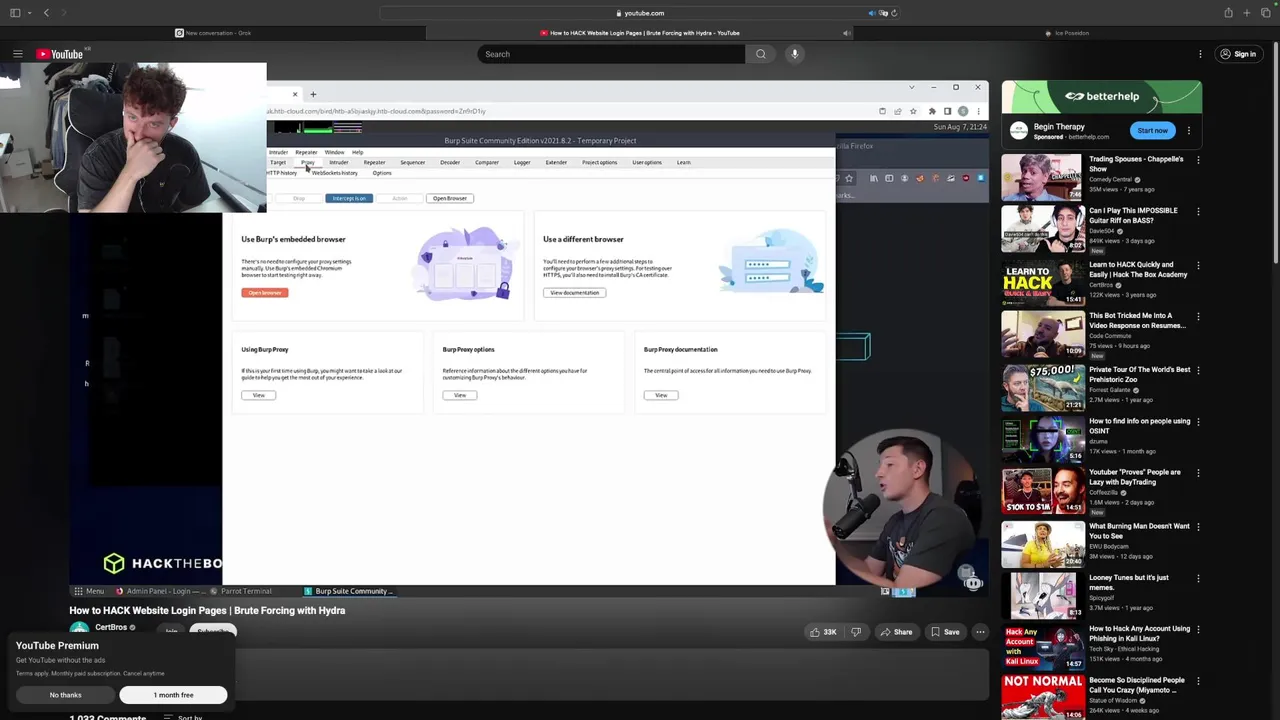Go back with Safari's back arrow
This screenshot has width=1280, height=720.
[x=46, y=13]
